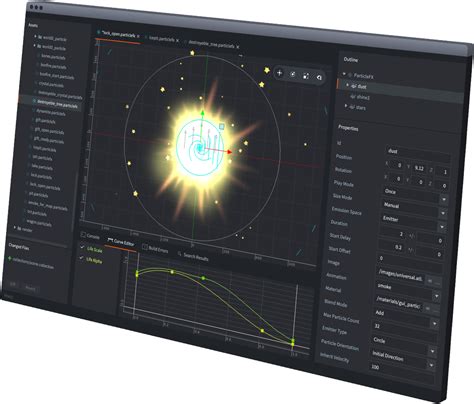Viewport: 474px width, 404px height.
Task: Expand the stars emitter in Outline
Action: pos(346,106)
